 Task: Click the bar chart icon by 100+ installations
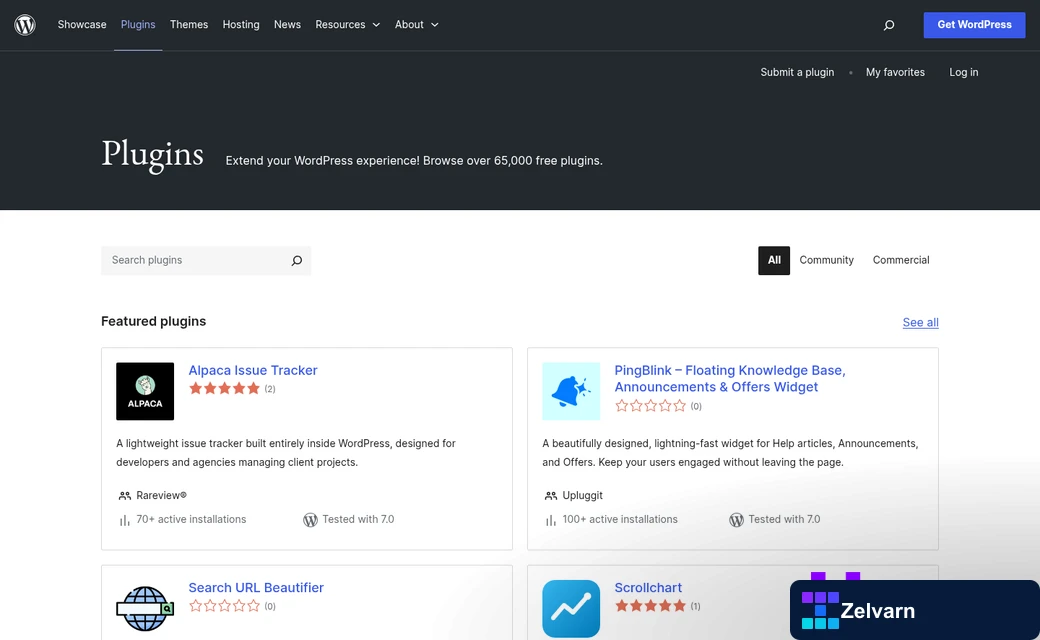click(x=550, y=520)
